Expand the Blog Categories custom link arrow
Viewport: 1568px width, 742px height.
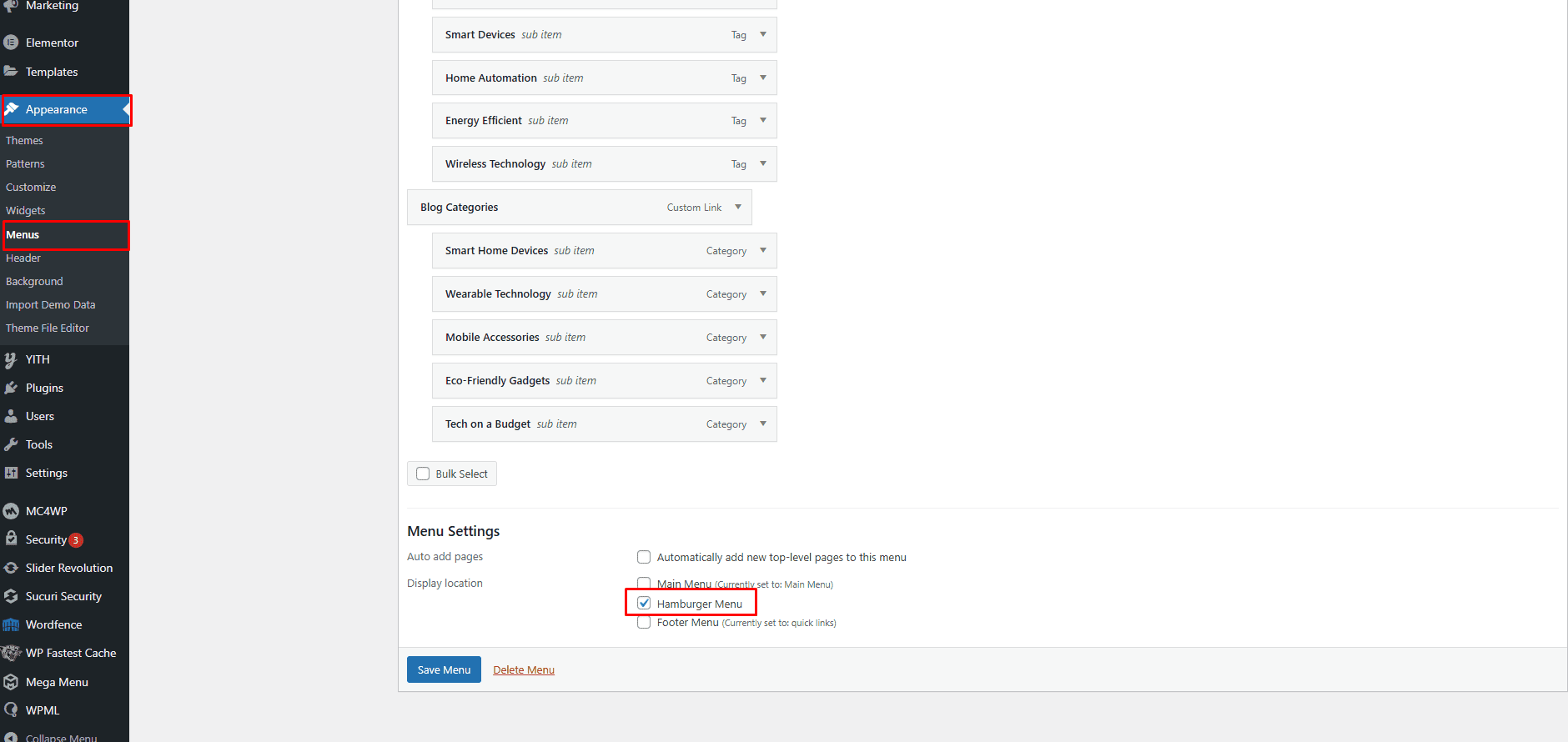click(738, 207)
